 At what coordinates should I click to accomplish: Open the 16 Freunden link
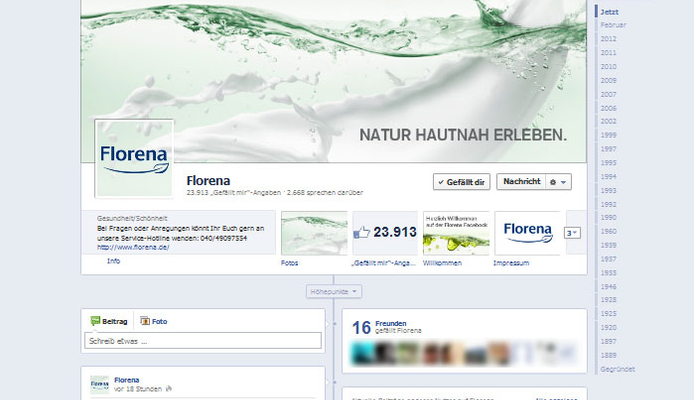click(390, 323)
